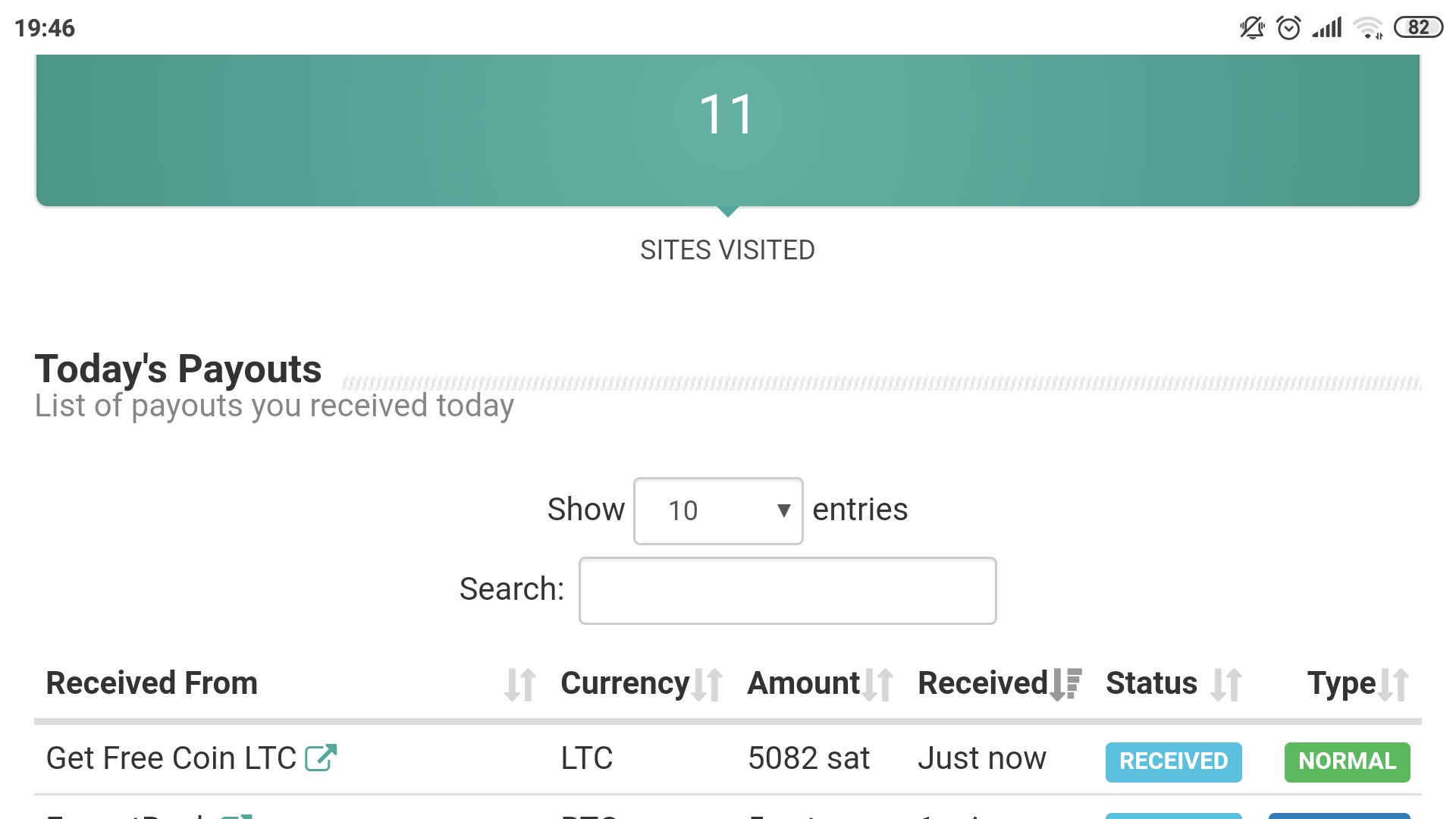Click the green NORMAL type badge
Image resolution: width=1456 pixels, height=819 pixels.
point(1347,761)
